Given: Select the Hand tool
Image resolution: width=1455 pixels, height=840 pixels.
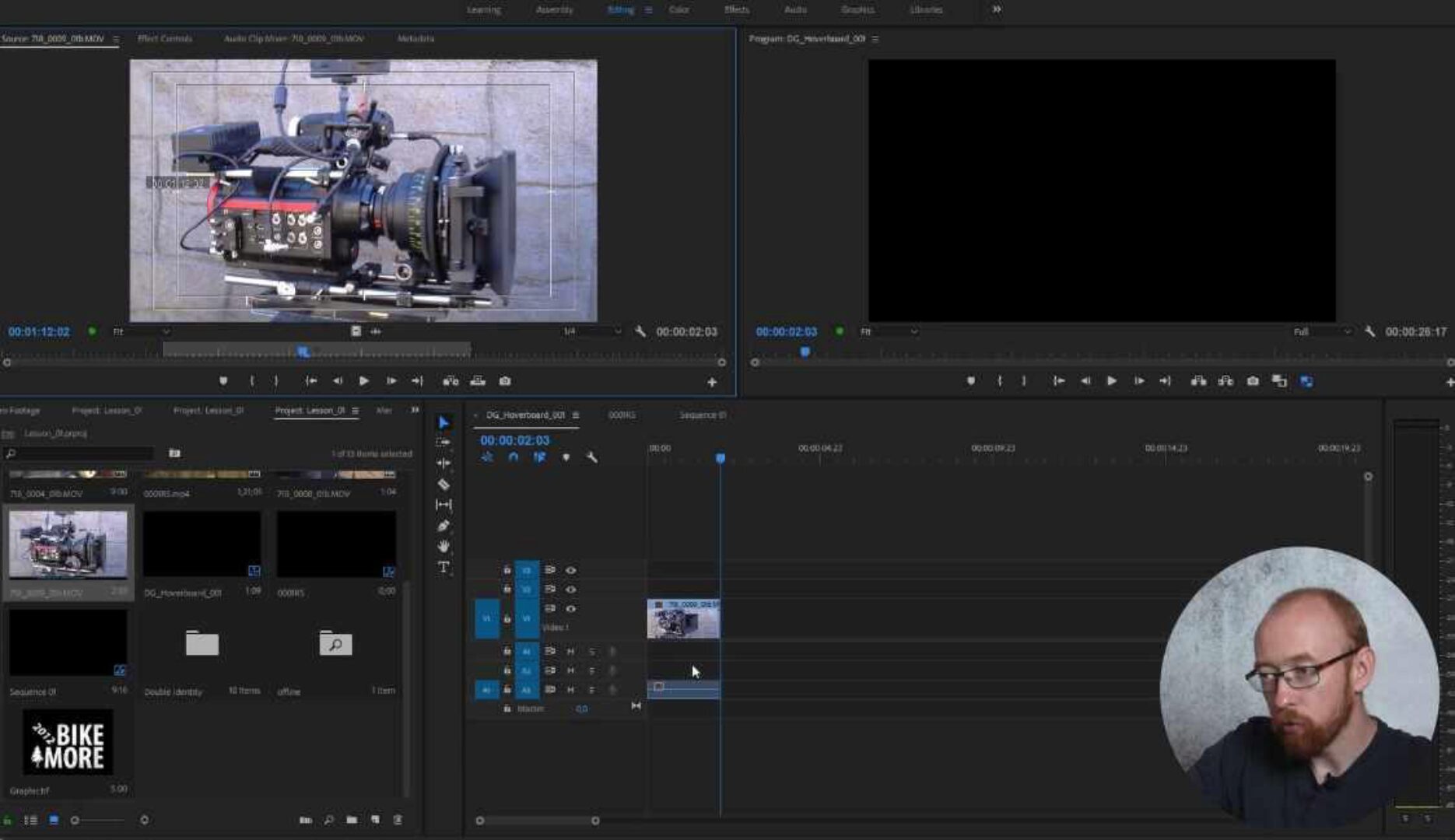Looking at the screenshot, I should coord(444,545).
